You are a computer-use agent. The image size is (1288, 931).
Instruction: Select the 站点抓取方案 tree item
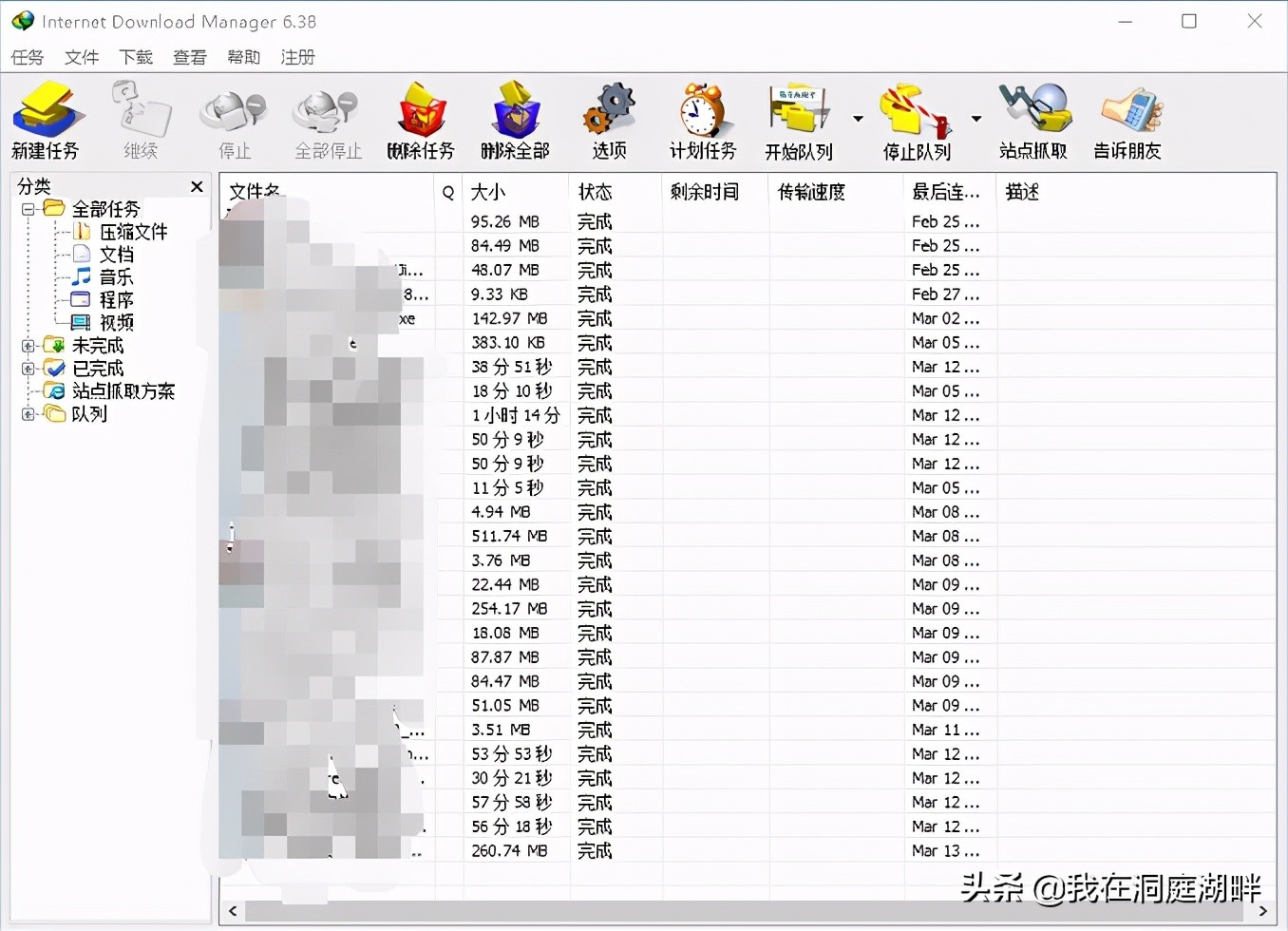pyautogui.click(x=123, y=391)
